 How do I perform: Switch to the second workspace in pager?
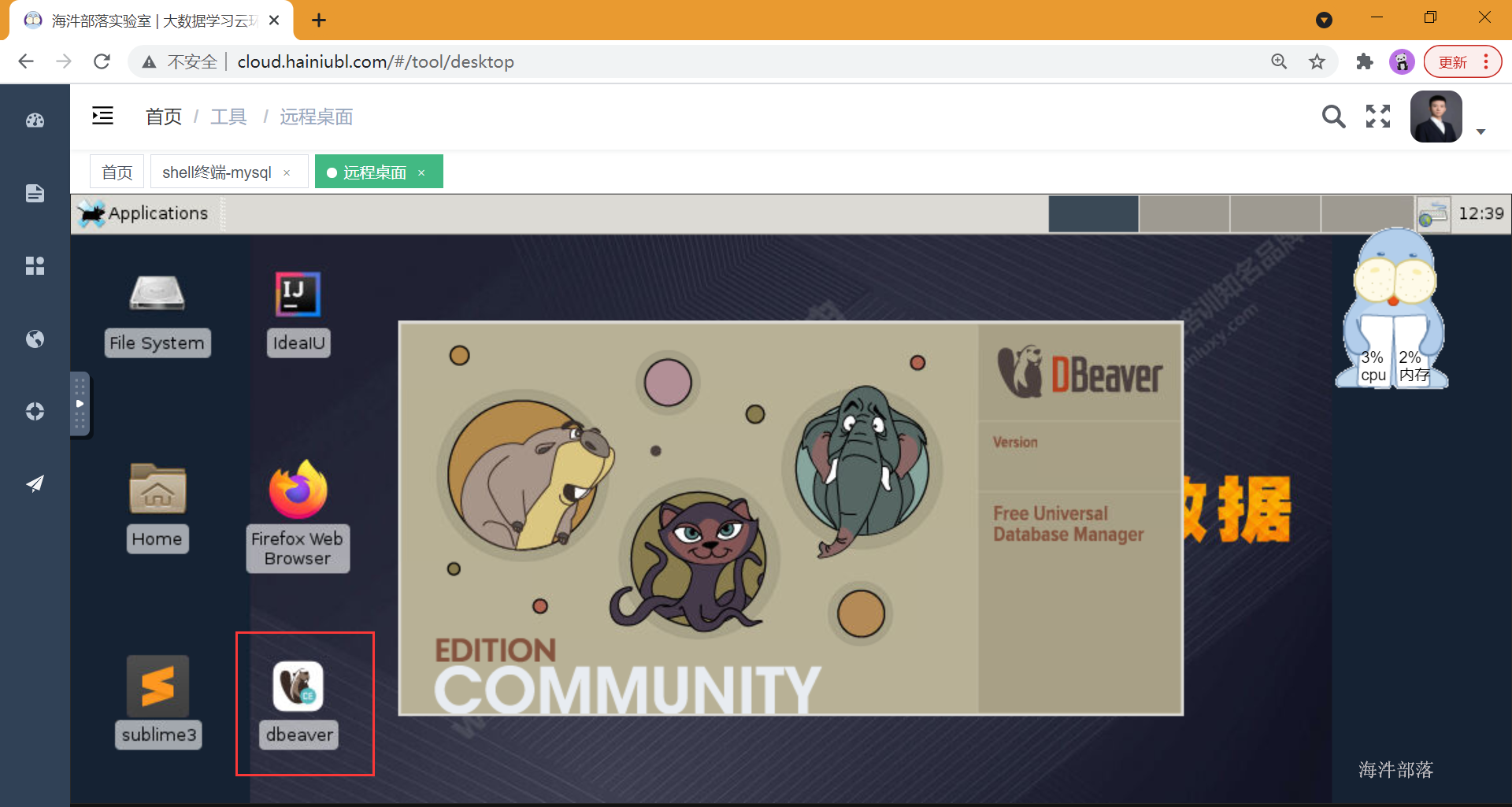[1184, 213]
